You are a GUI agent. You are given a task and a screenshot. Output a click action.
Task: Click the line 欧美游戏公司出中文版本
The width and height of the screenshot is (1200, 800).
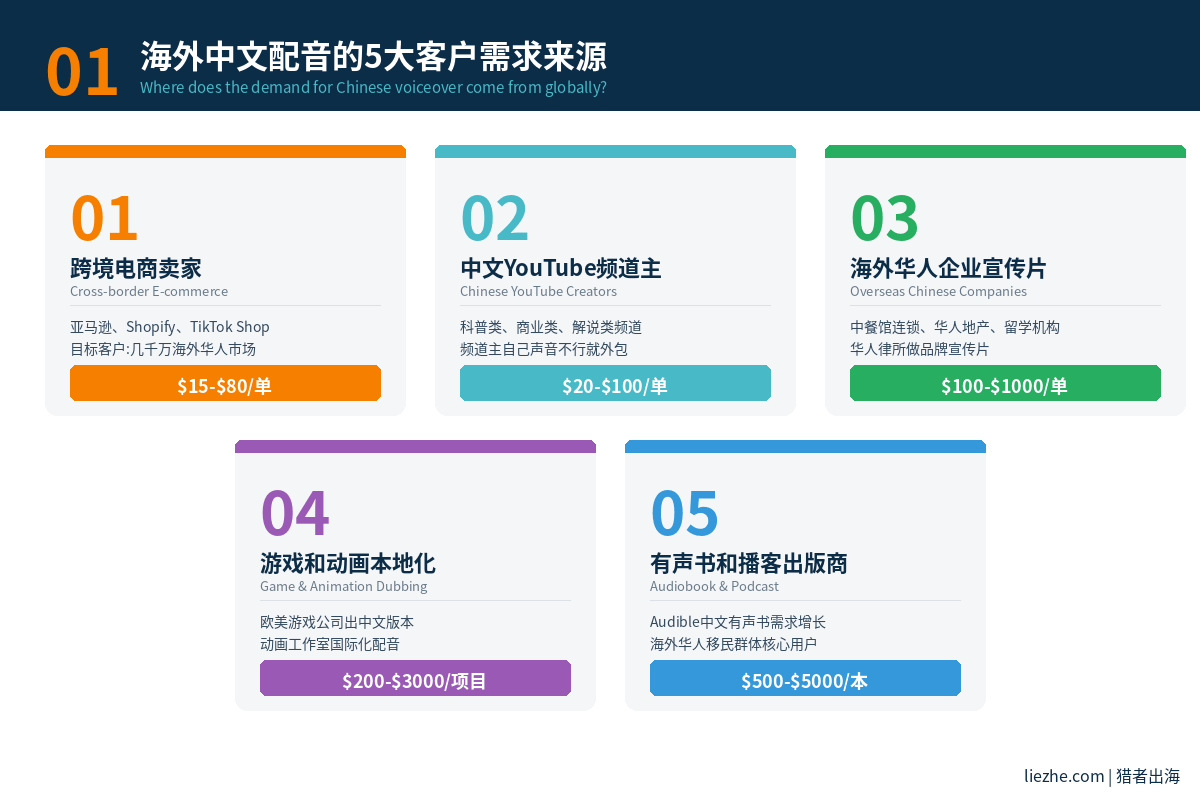click(x=337, y=622)
